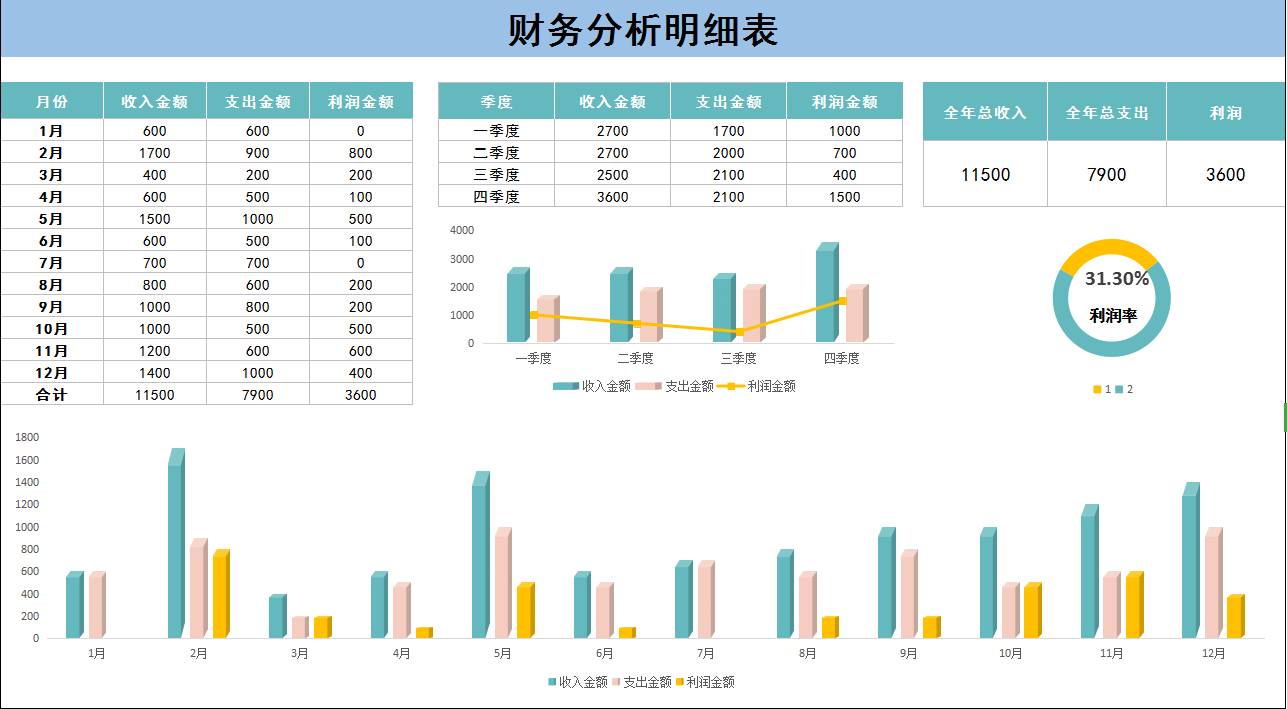Click the 利润金额 line marker in the quarterly chart legend

pyautogui.click(x=731, y=385)
